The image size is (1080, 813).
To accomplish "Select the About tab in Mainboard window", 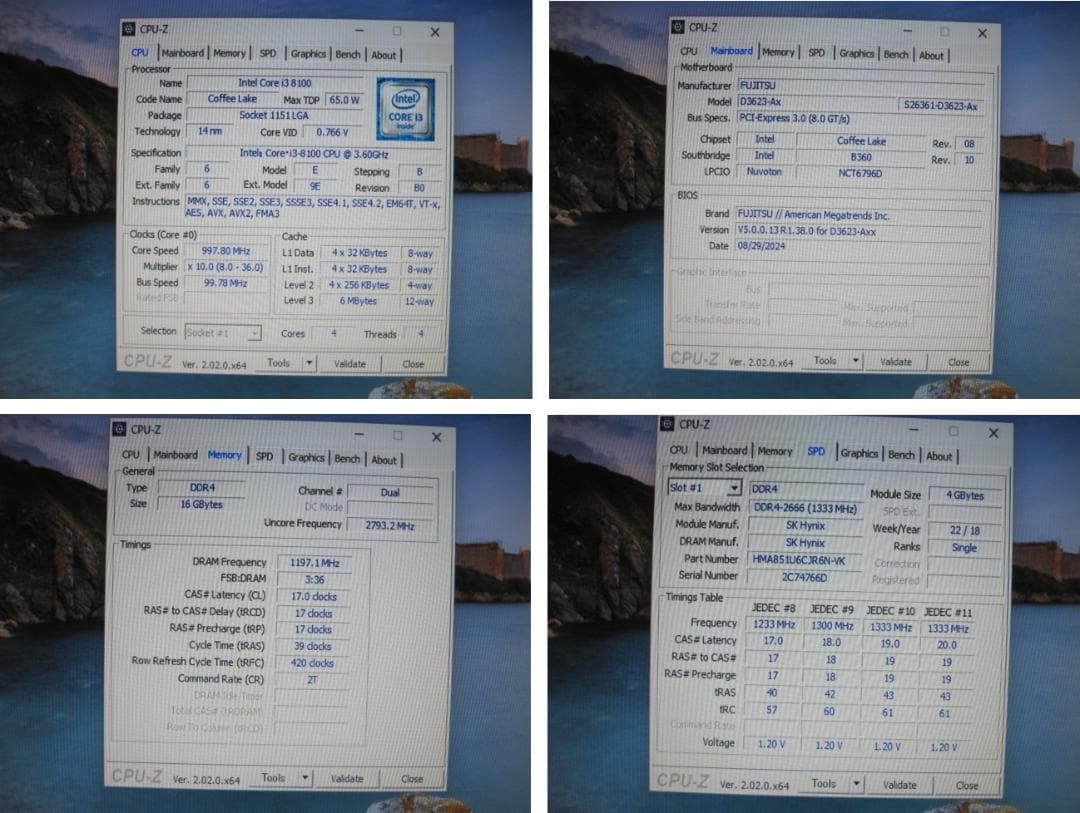I will coord(932,55).
